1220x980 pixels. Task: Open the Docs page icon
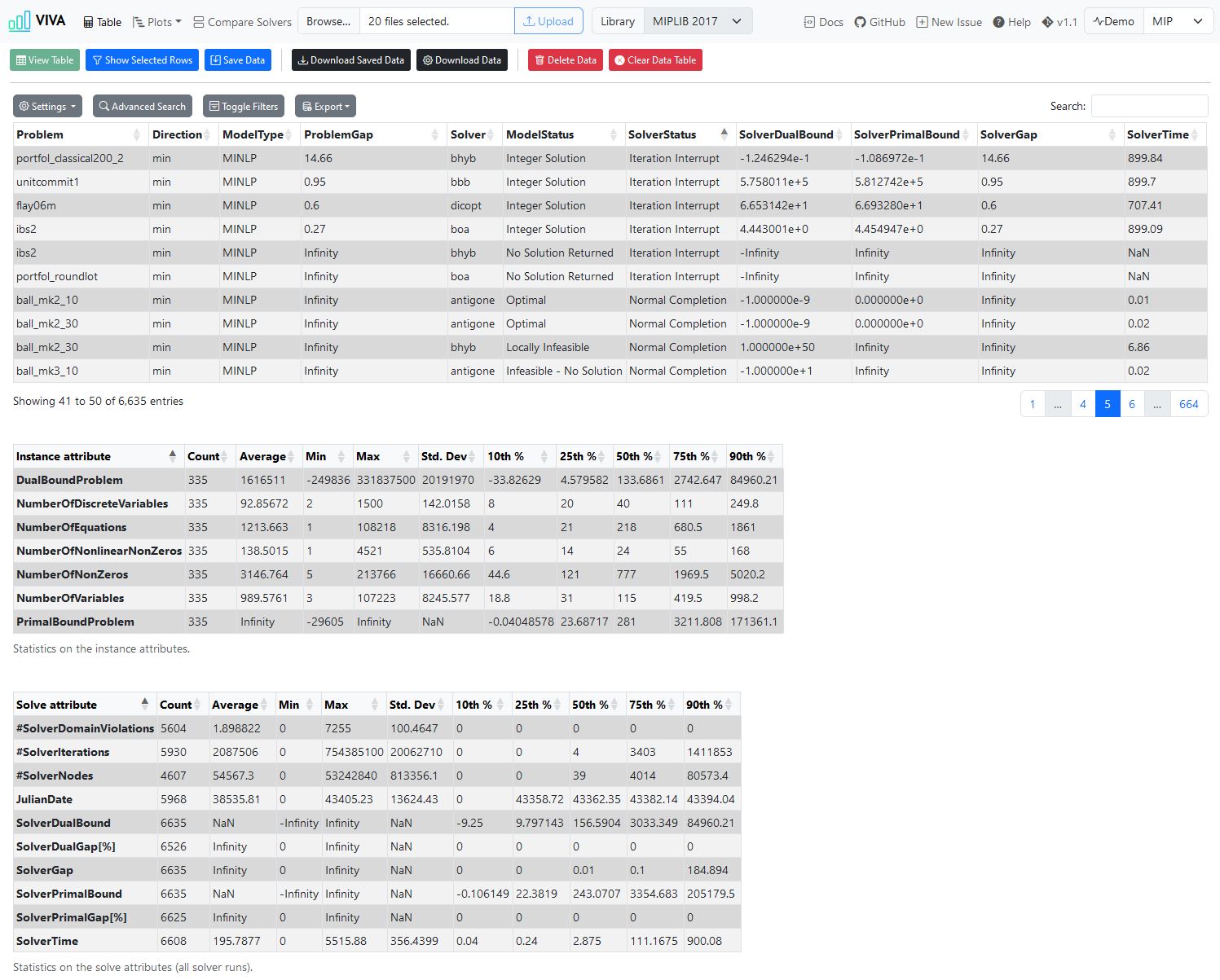pyautogui.click(x=809, y=22)
